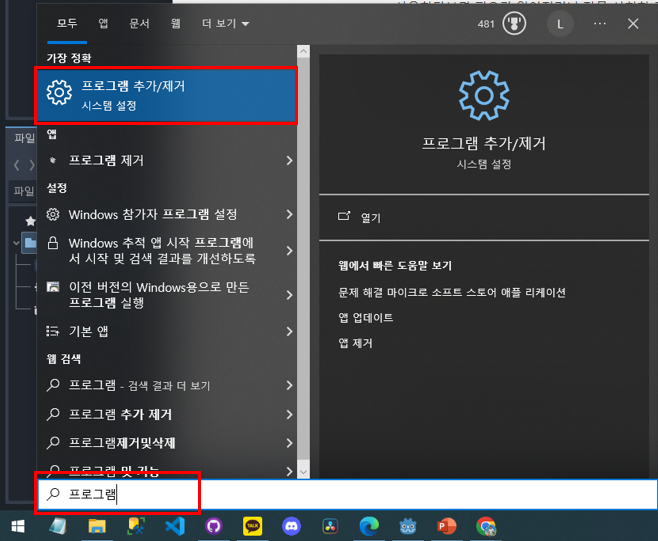Switch to the 문서 search tab
Viewport: 658px width, 541px height.
139,24
